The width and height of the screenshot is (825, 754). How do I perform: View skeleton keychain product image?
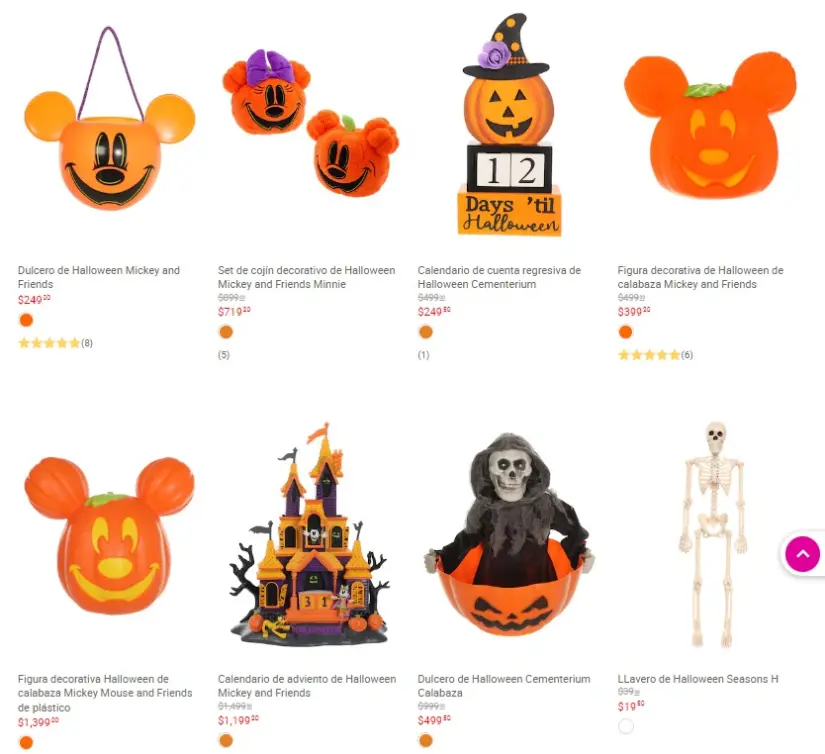tap(712, 534)
